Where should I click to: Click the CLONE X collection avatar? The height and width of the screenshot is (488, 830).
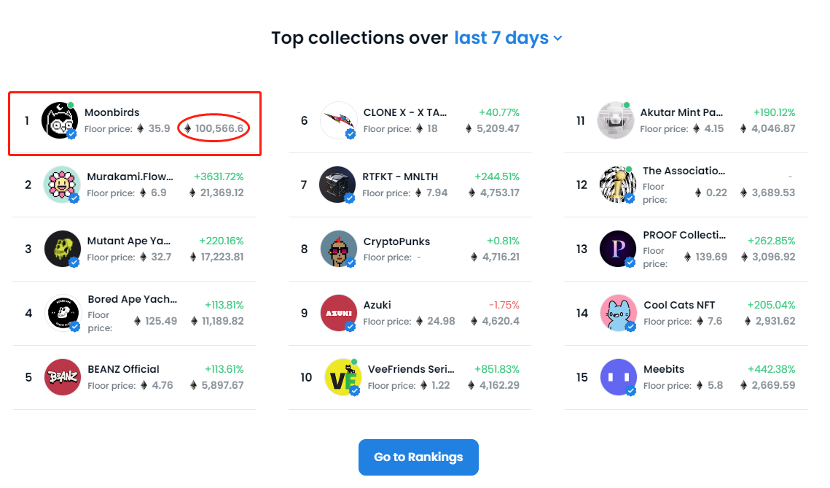tap(338, 121)
